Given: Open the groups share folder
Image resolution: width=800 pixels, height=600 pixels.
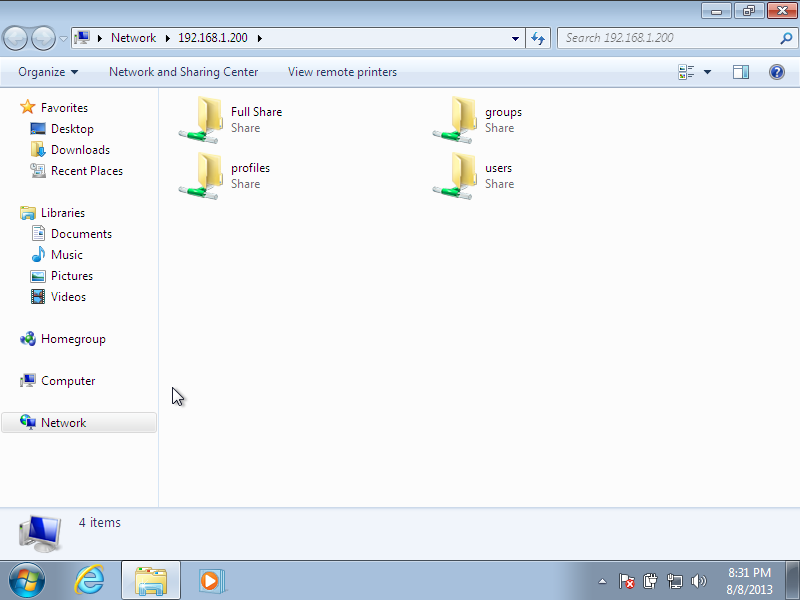Looking at the screenshot, I should pyautogui.click(x=478, y=120).
